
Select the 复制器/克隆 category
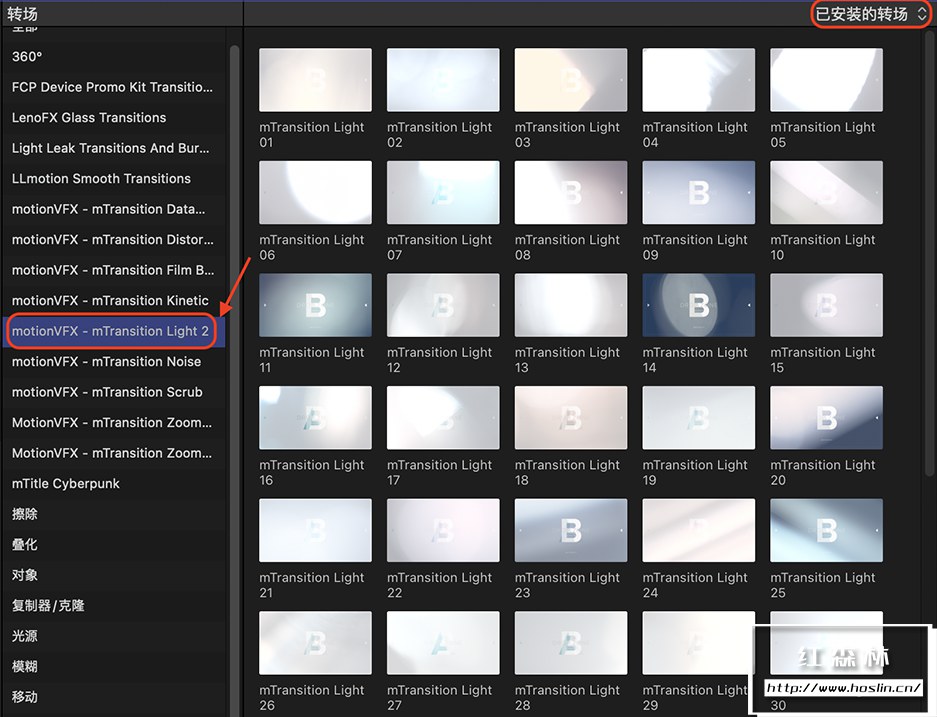click(x=114, y=605)
